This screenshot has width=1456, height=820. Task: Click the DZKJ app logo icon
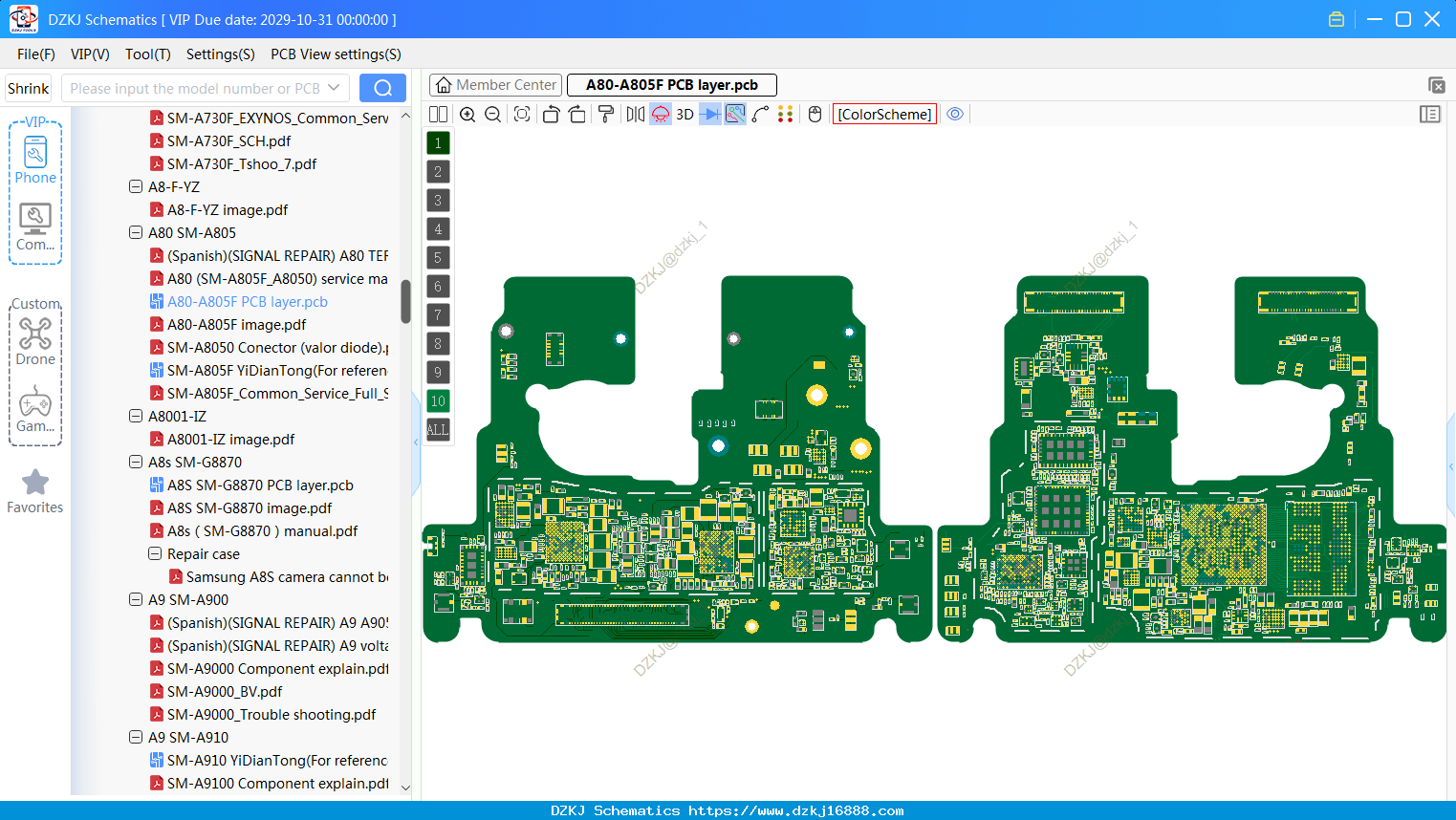point(23,19)
